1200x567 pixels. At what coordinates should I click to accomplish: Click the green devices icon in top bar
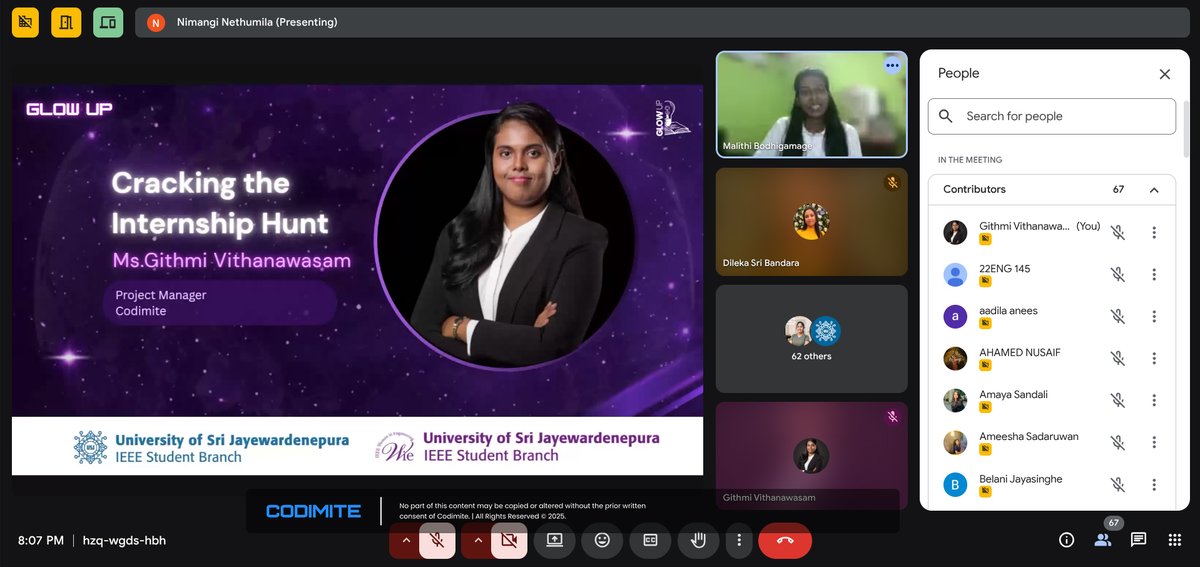coord(108,22)
